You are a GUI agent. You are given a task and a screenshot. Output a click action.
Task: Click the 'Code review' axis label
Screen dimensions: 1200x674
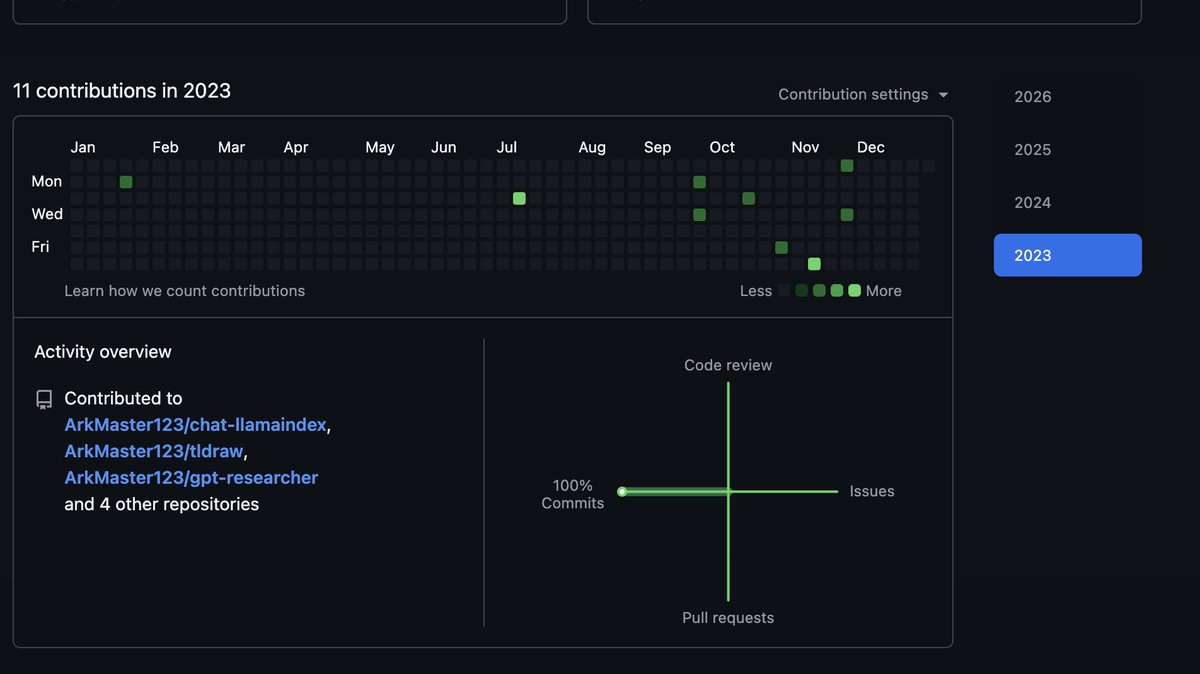point(728,365)
